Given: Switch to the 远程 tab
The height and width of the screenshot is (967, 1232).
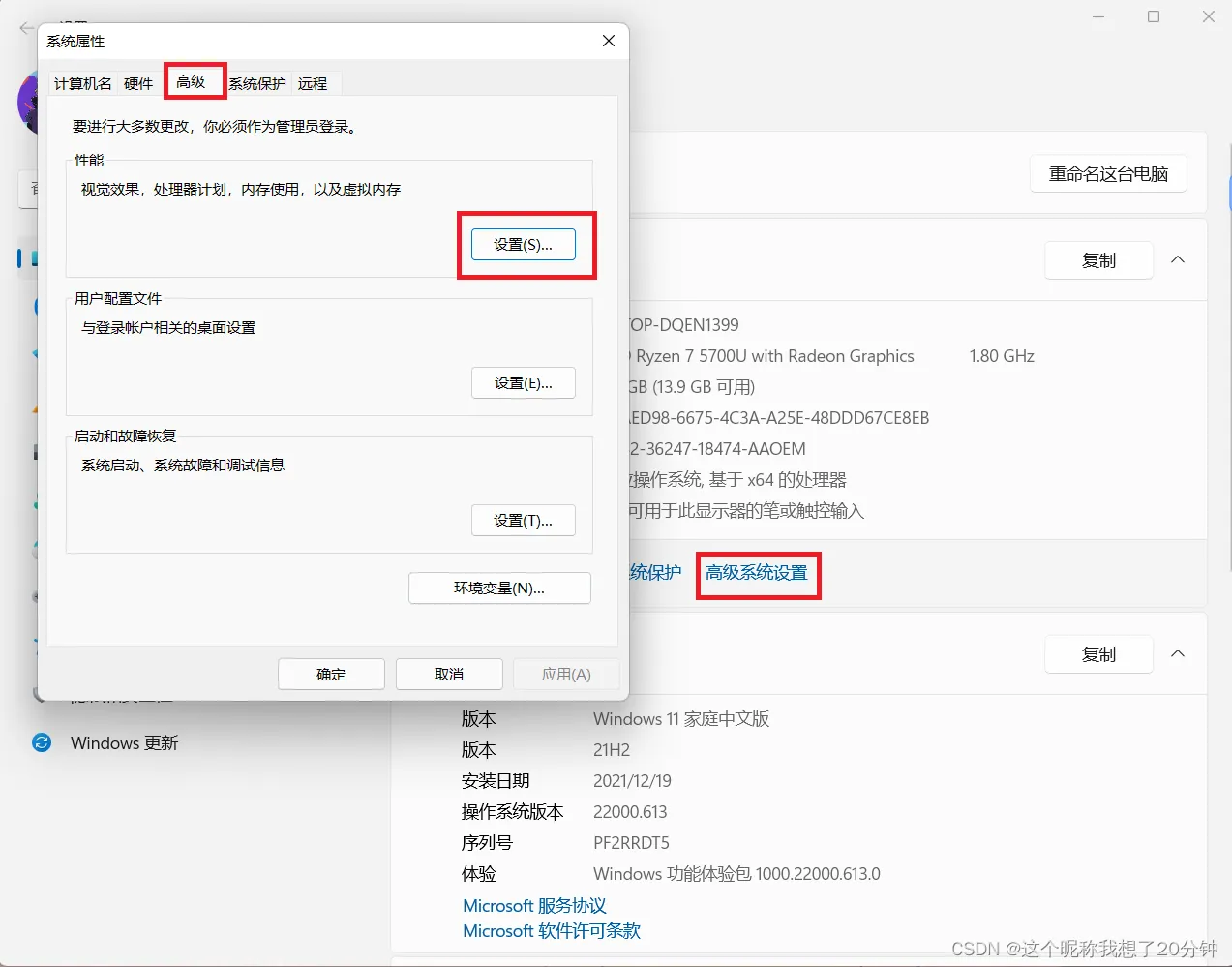Looking at the screenshot, I should [314, 83].
